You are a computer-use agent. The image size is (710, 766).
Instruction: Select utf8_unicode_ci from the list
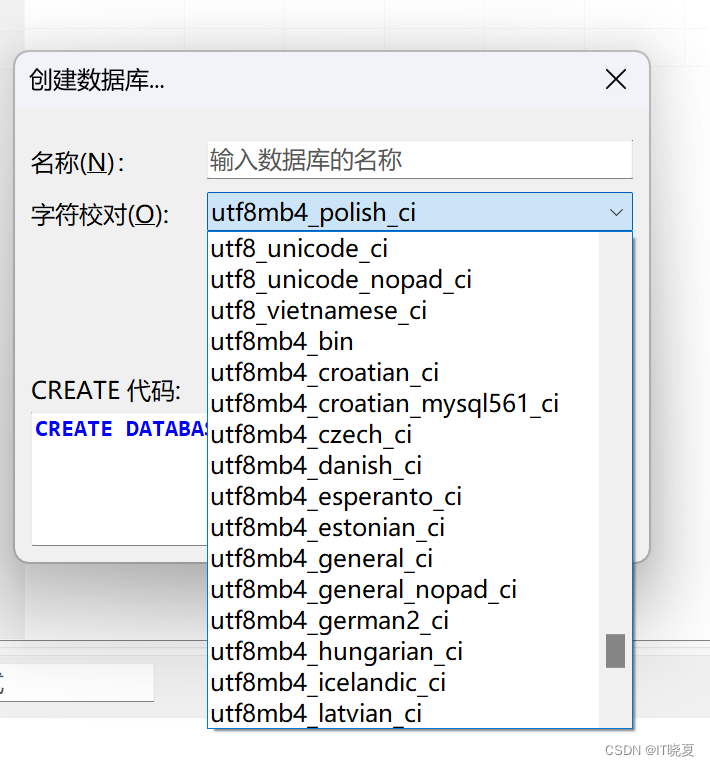404,249
